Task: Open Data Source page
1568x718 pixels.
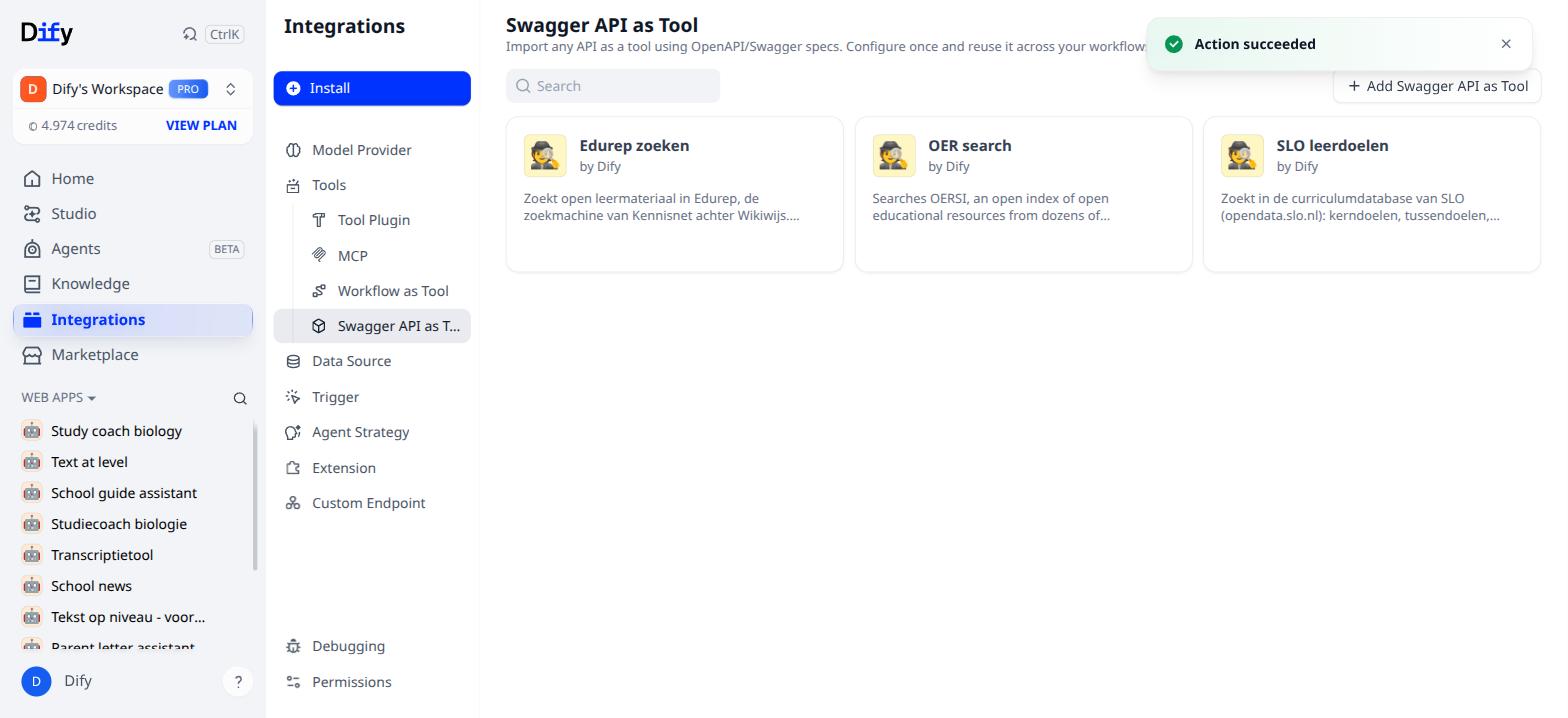Action: (x=372, y=361)
